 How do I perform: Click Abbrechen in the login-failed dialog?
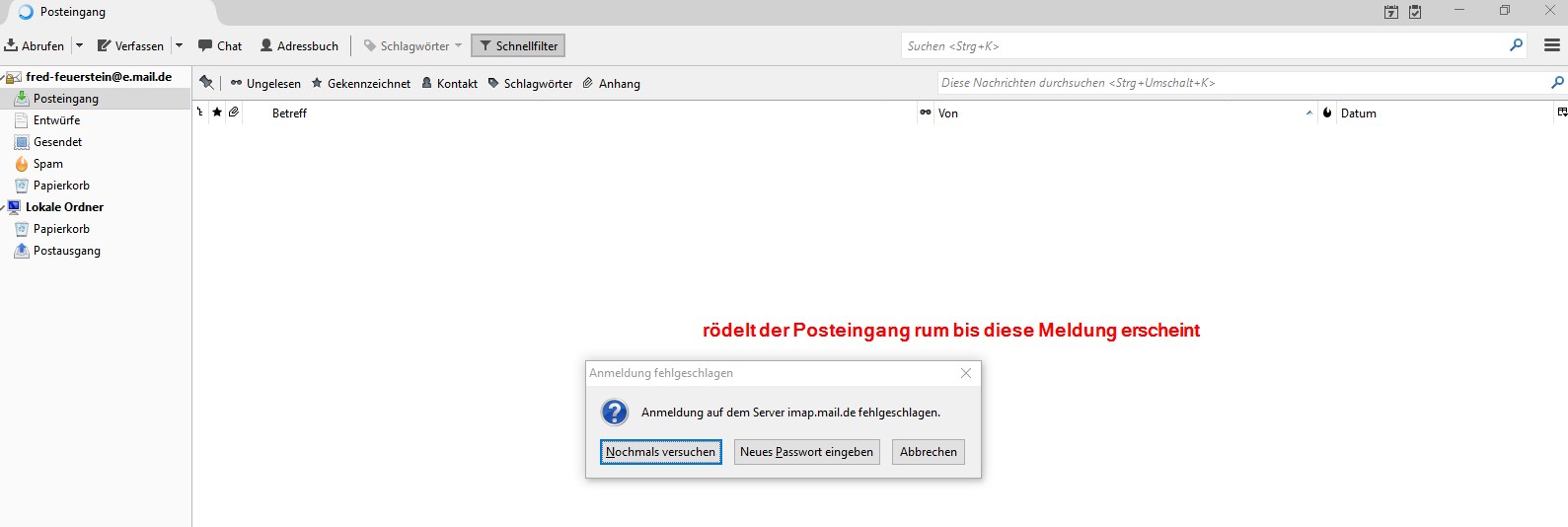[929, 452]
